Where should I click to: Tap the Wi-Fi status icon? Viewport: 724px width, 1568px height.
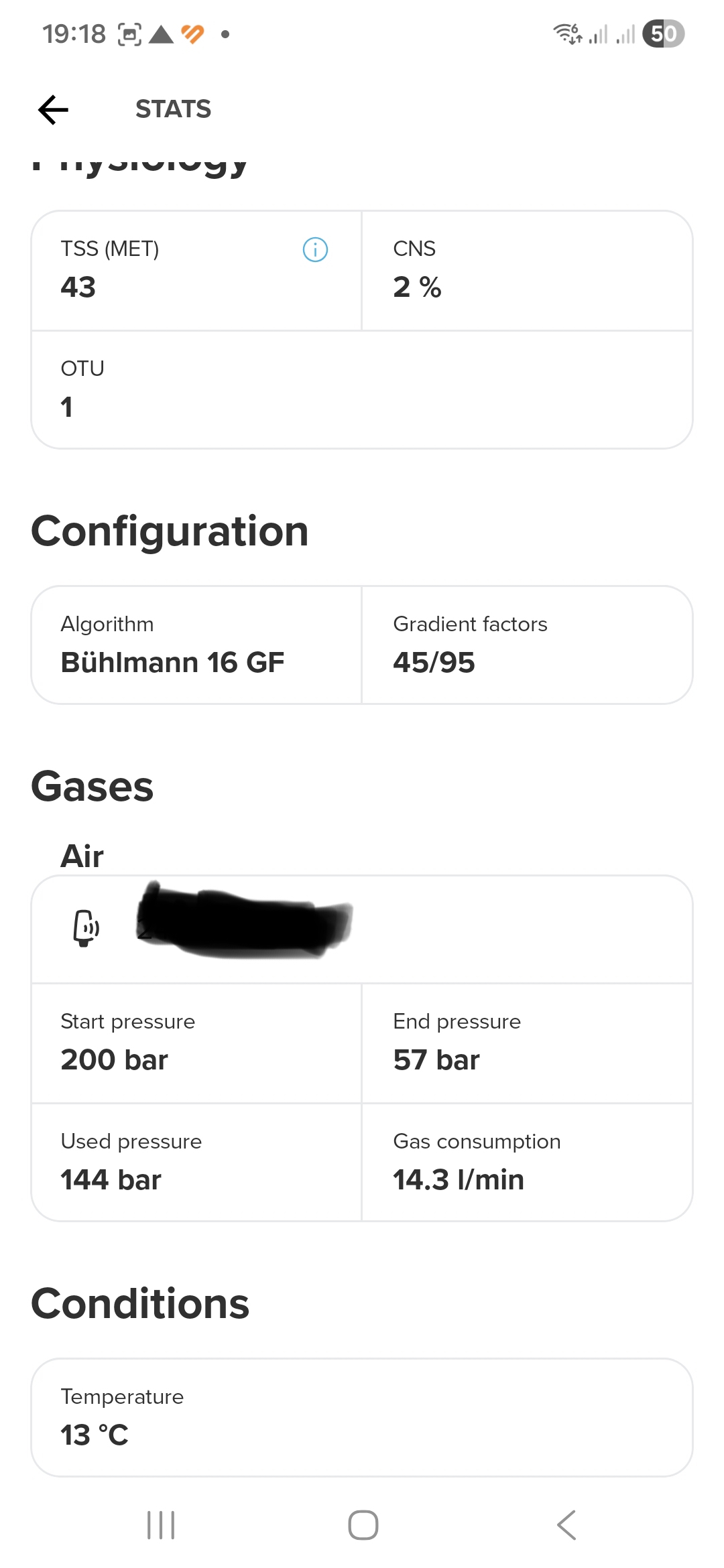pyautogui.click(x=567, y=34)
